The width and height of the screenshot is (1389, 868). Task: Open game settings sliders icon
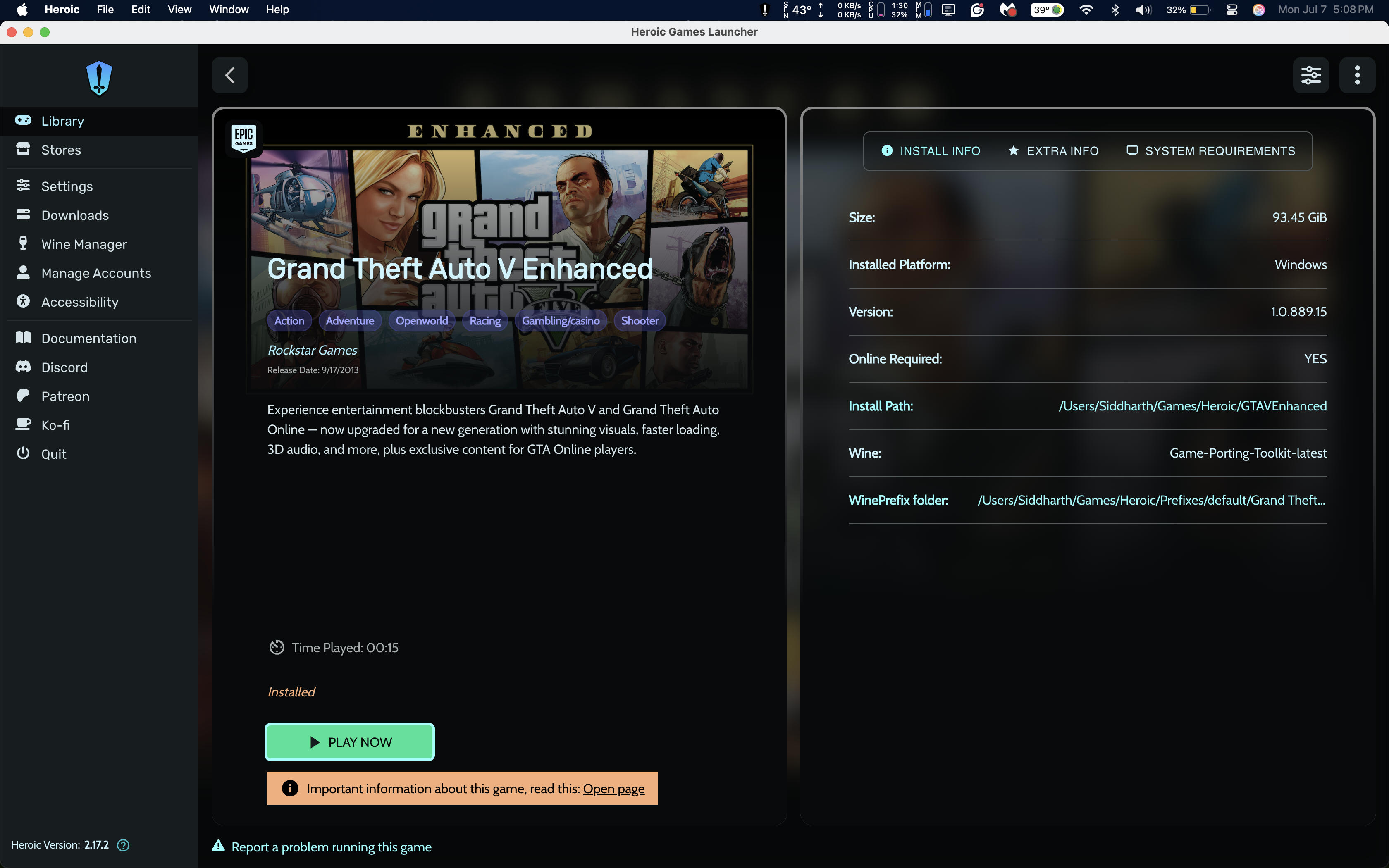[1311, 75]
